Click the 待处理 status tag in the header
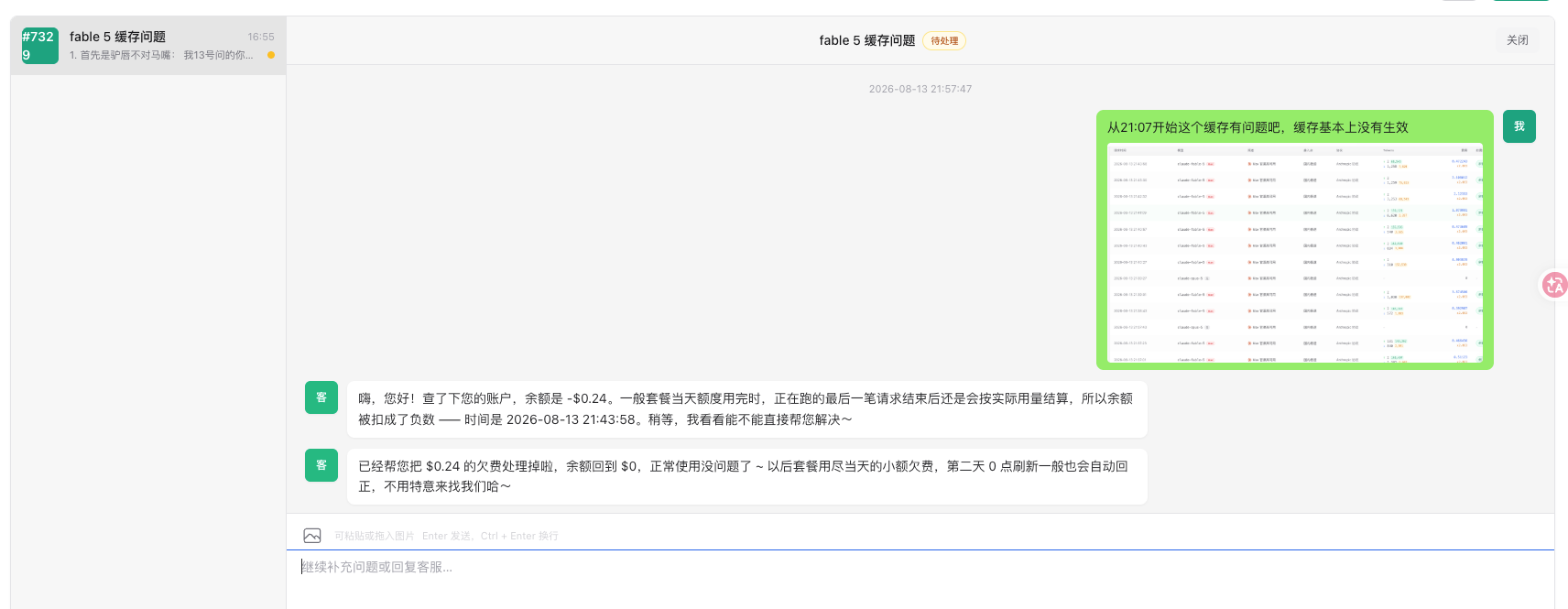This screenshot has width=1568, height=609. tap(944, 40)
